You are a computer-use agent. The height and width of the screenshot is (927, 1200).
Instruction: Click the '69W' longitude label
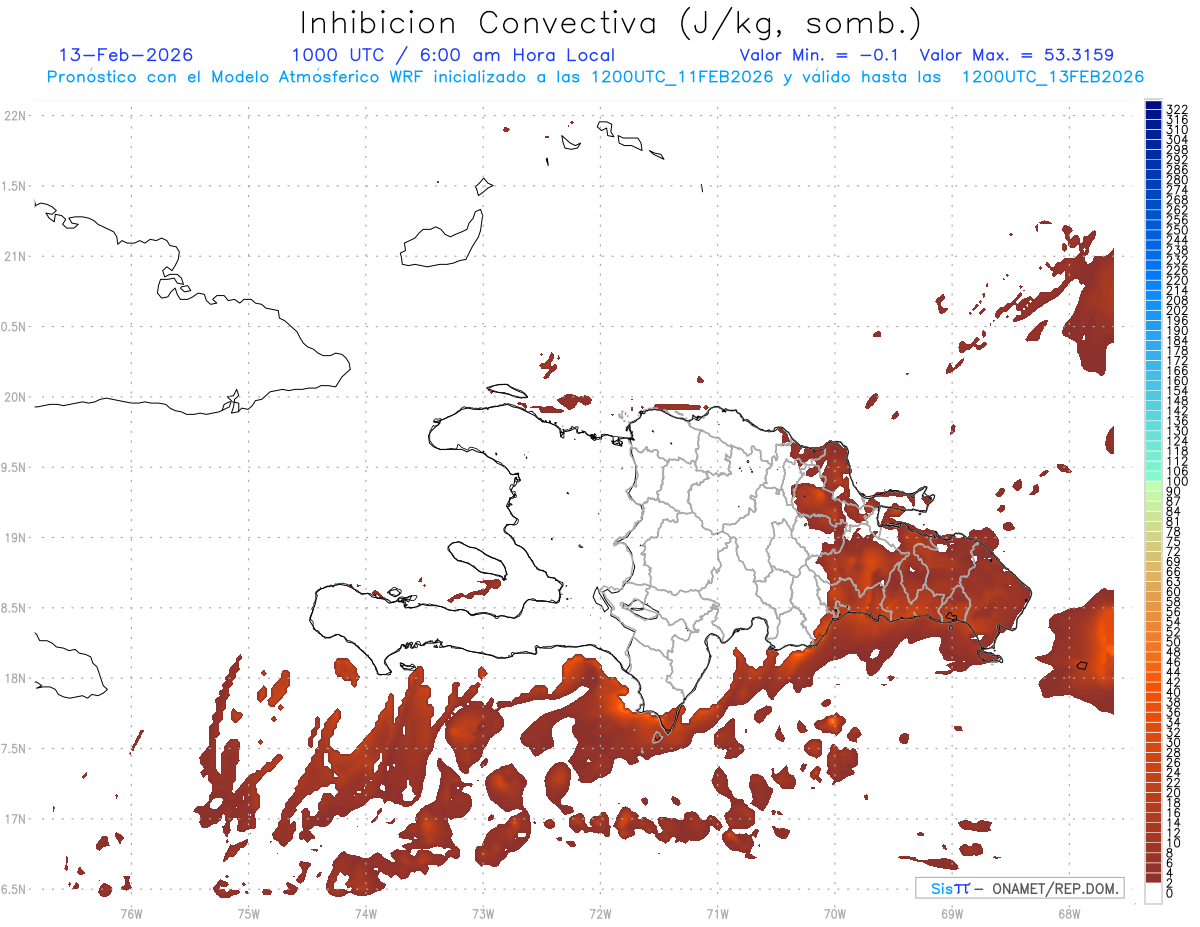coord(952,914)
